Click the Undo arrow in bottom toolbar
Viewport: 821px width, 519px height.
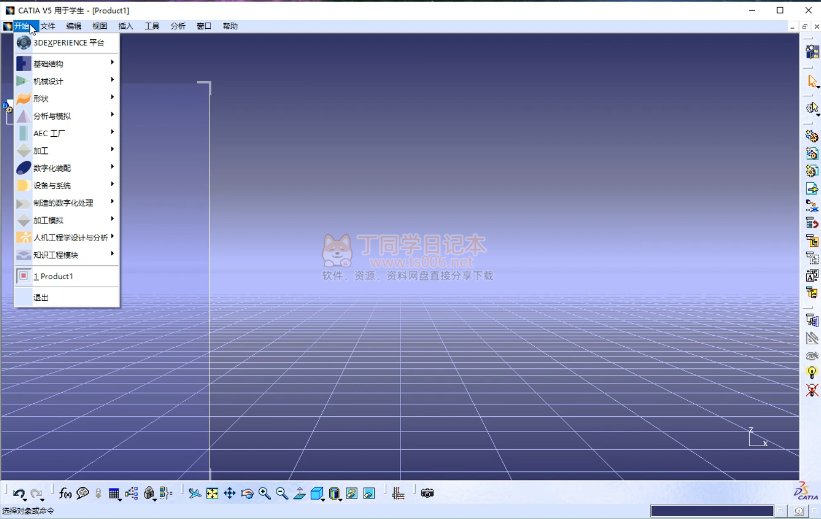coord(18,493)
